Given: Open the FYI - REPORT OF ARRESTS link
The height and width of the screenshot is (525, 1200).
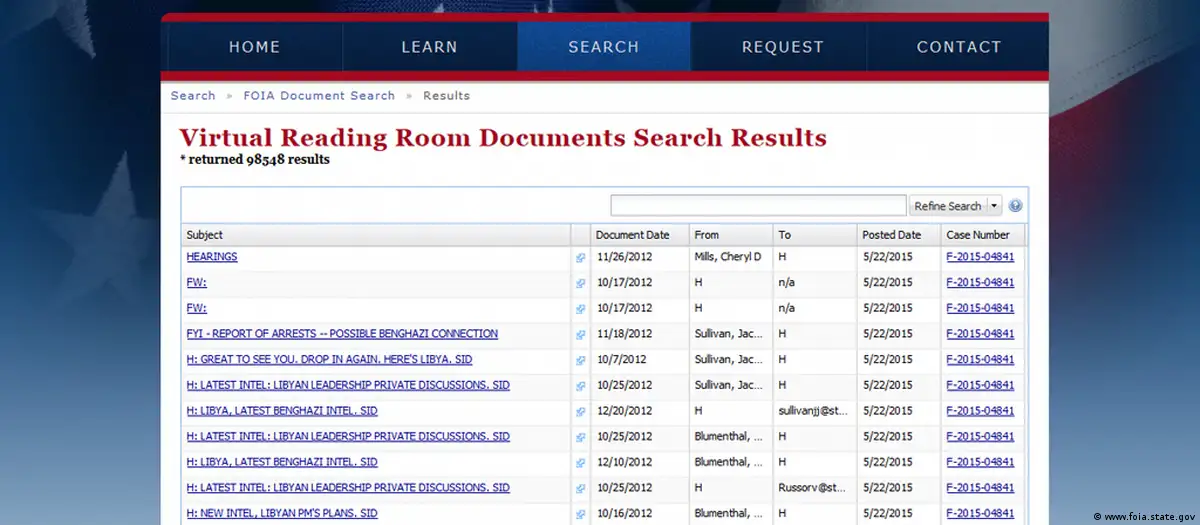Looking at the screenshot, I should point(342,334).
